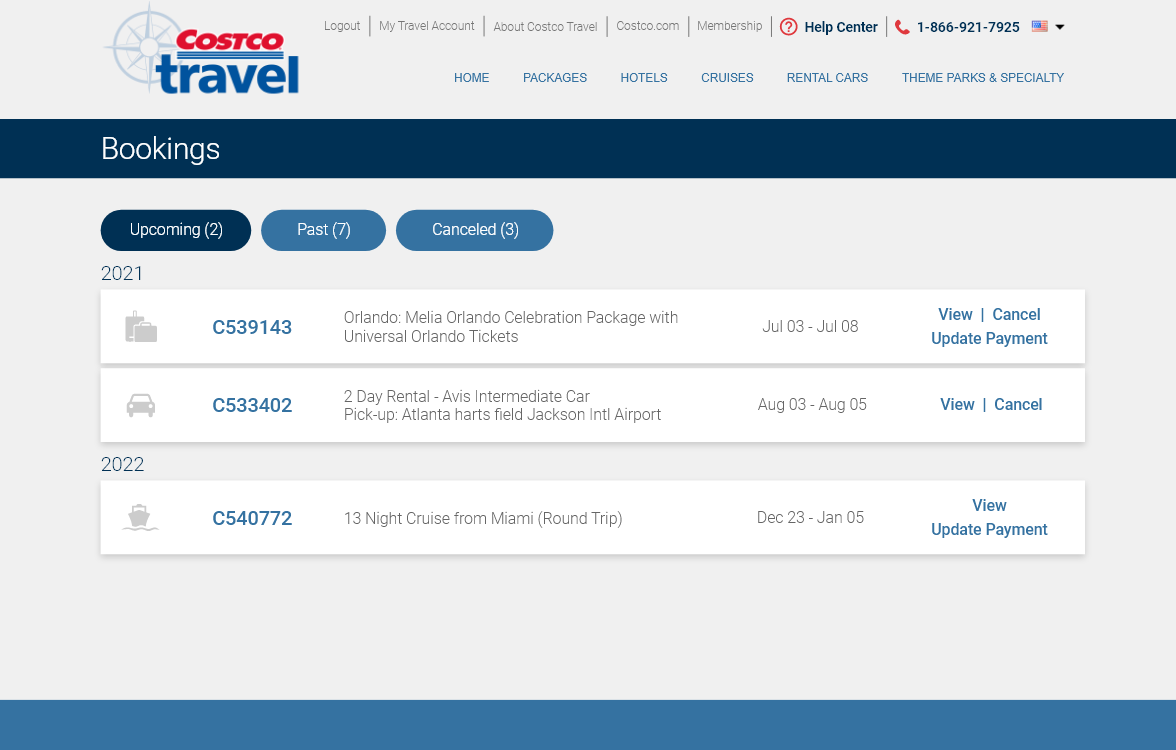View the Avis car rental booking

pyautogui.click(x=957, y=404)
